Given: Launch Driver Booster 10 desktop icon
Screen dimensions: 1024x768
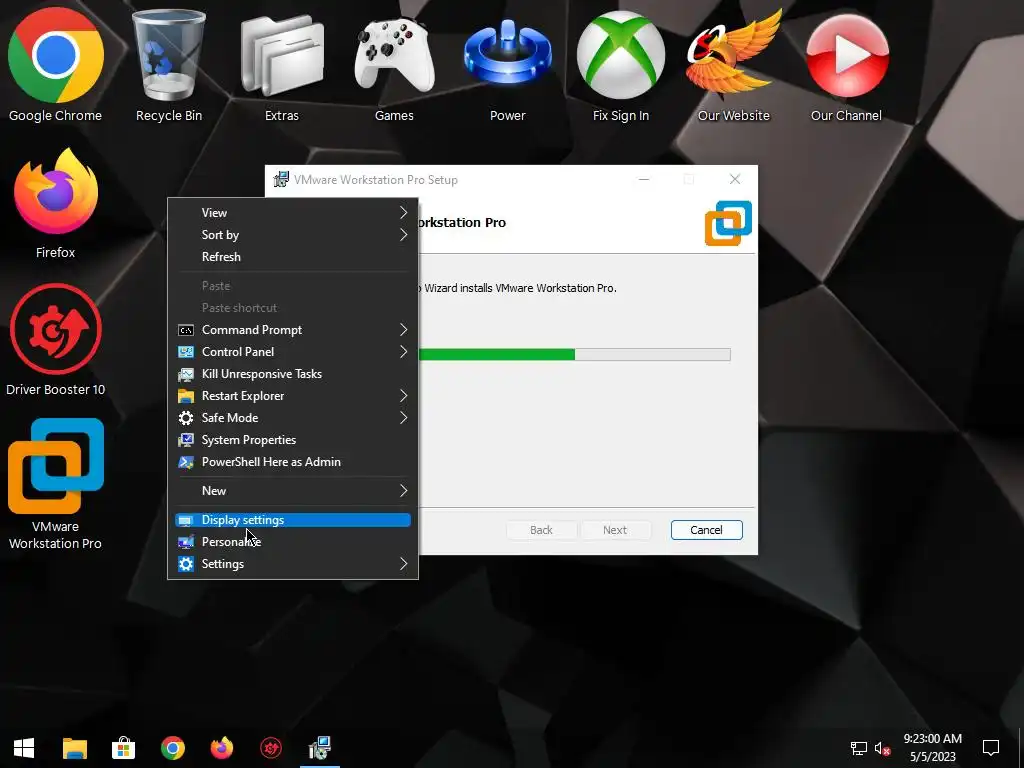Looking at the screenshot, I should tap(56, 340).
